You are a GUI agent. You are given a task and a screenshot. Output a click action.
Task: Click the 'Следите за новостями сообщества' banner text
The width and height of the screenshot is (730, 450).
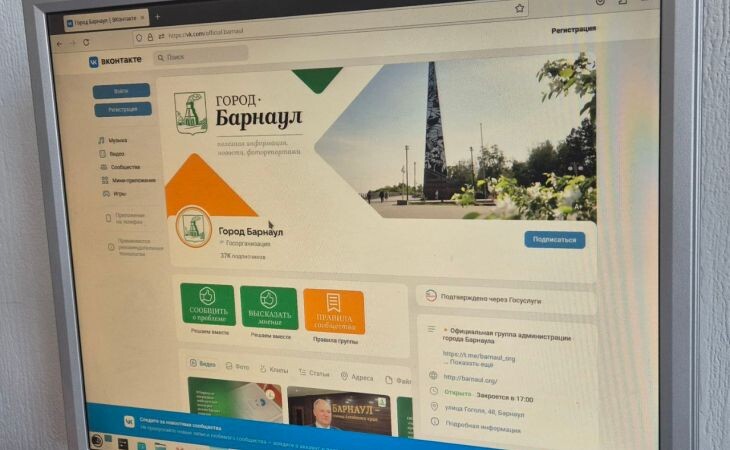(181, 423)
